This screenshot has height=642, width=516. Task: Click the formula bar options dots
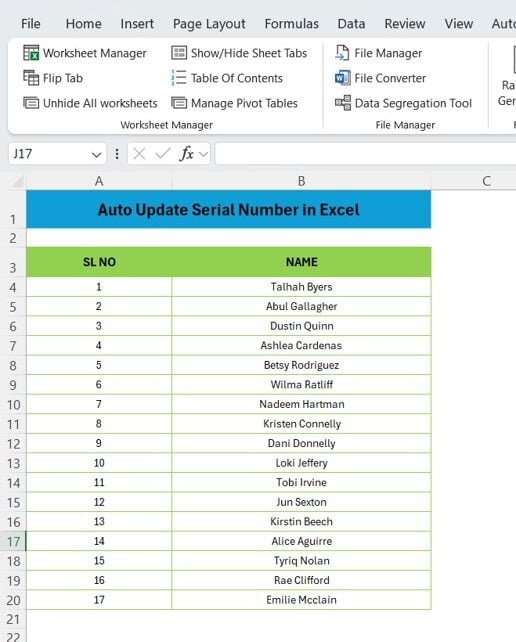pos(117,154)
